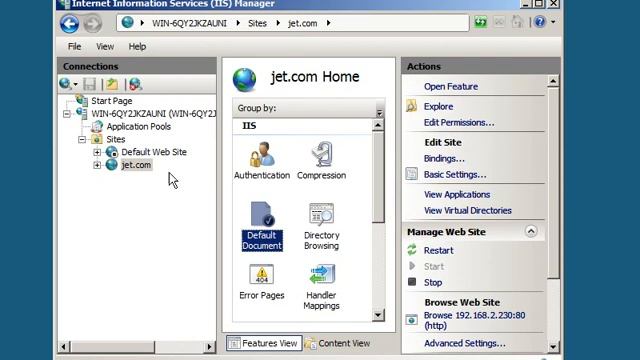Click the black Stop square icon
Viewport: 640px width, 360px height.
point(412,282)
